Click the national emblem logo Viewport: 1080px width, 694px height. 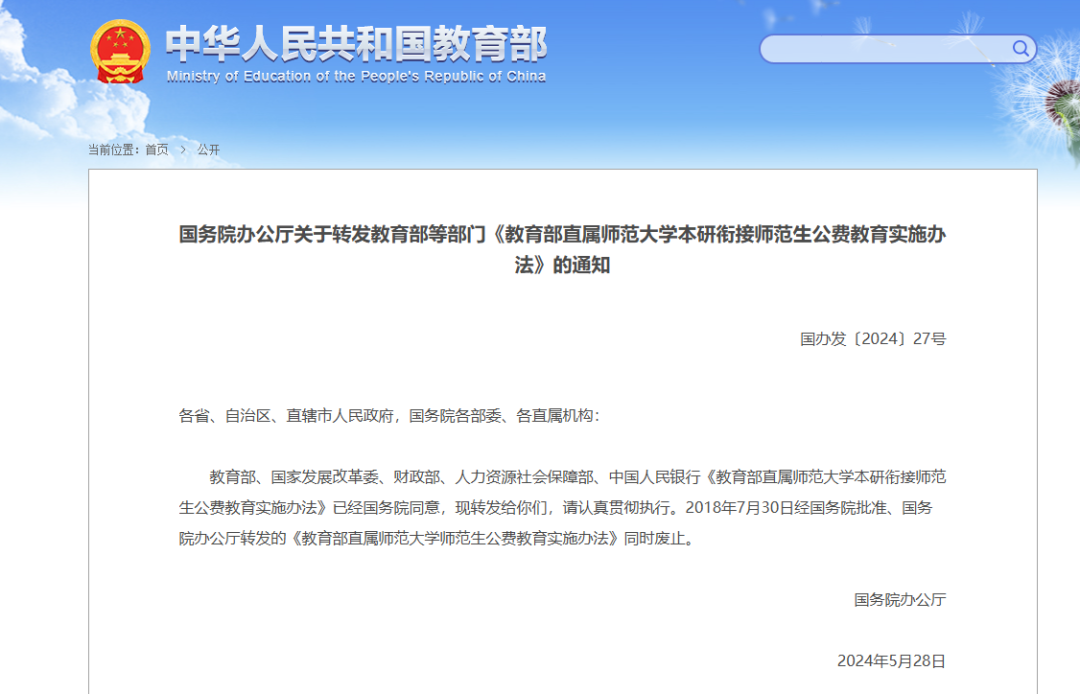pyautogui.click(x=120, y=52)
